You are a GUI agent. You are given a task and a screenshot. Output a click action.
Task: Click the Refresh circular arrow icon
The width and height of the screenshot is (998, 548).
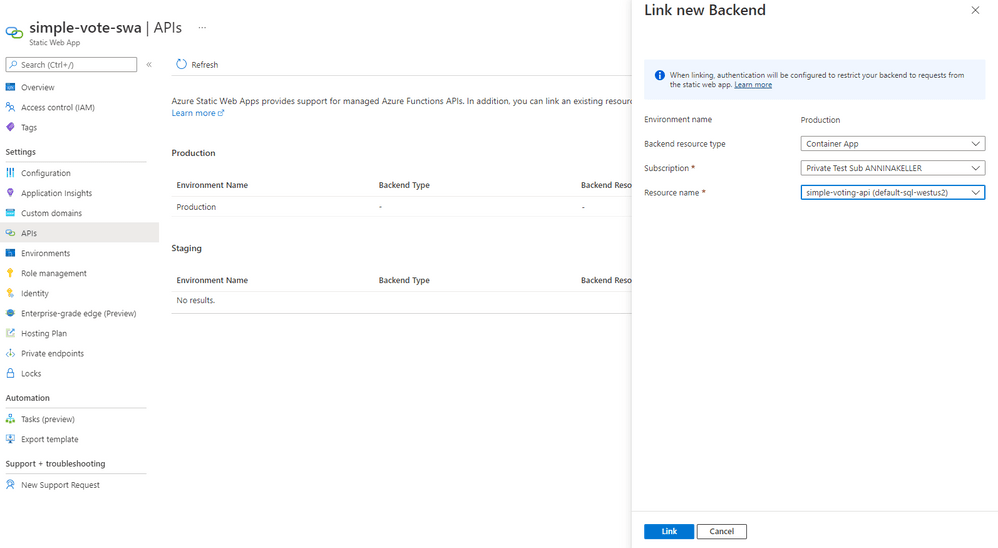pos(181,64)
